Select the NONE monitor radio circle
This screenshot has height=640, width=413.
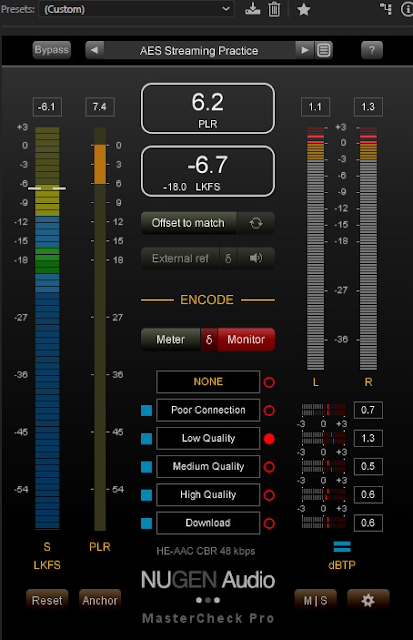click(269, 382)
